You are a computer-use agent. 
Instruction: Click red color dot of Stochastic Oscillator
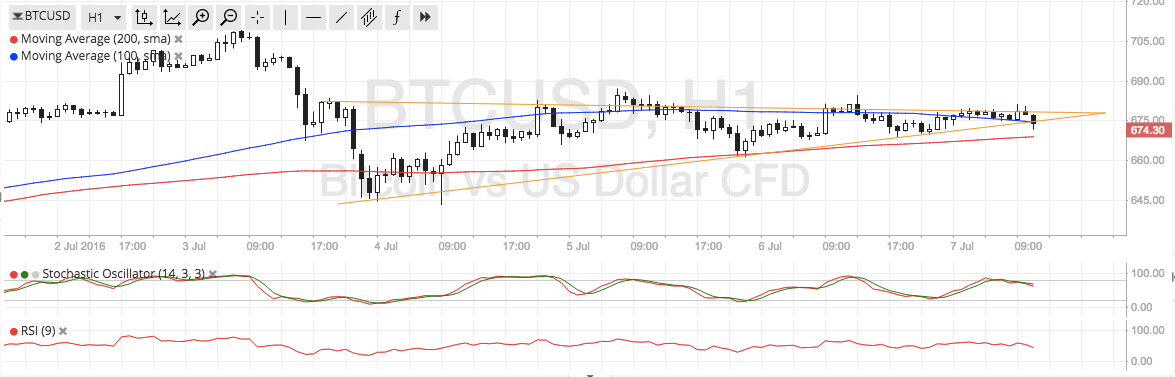click(13, 274)
